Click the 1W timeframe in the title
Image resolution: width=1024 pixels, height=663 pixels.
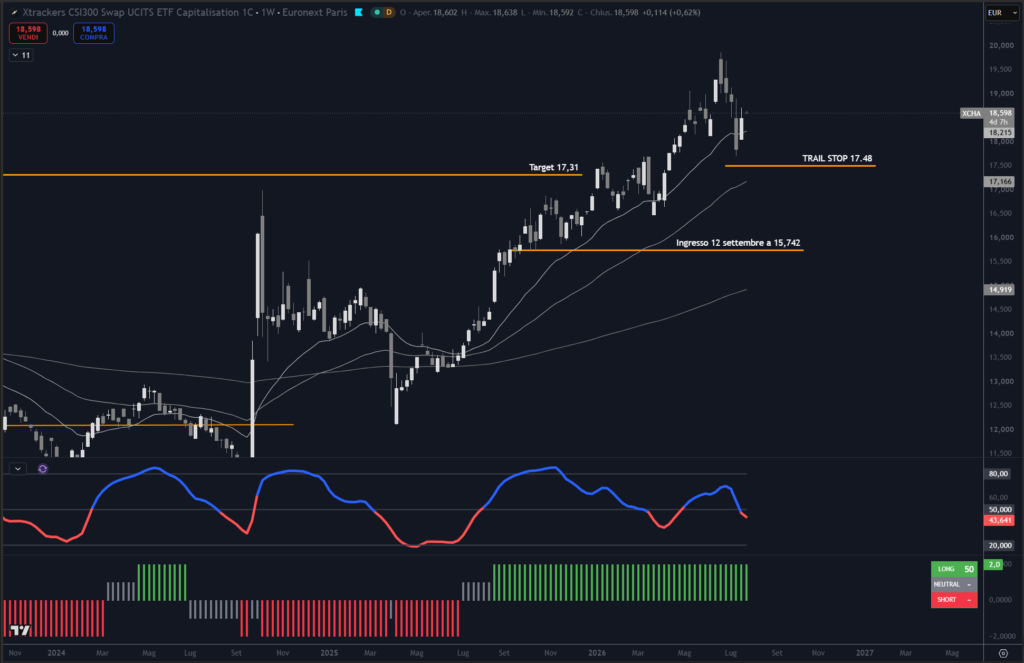tap(268, 12)
